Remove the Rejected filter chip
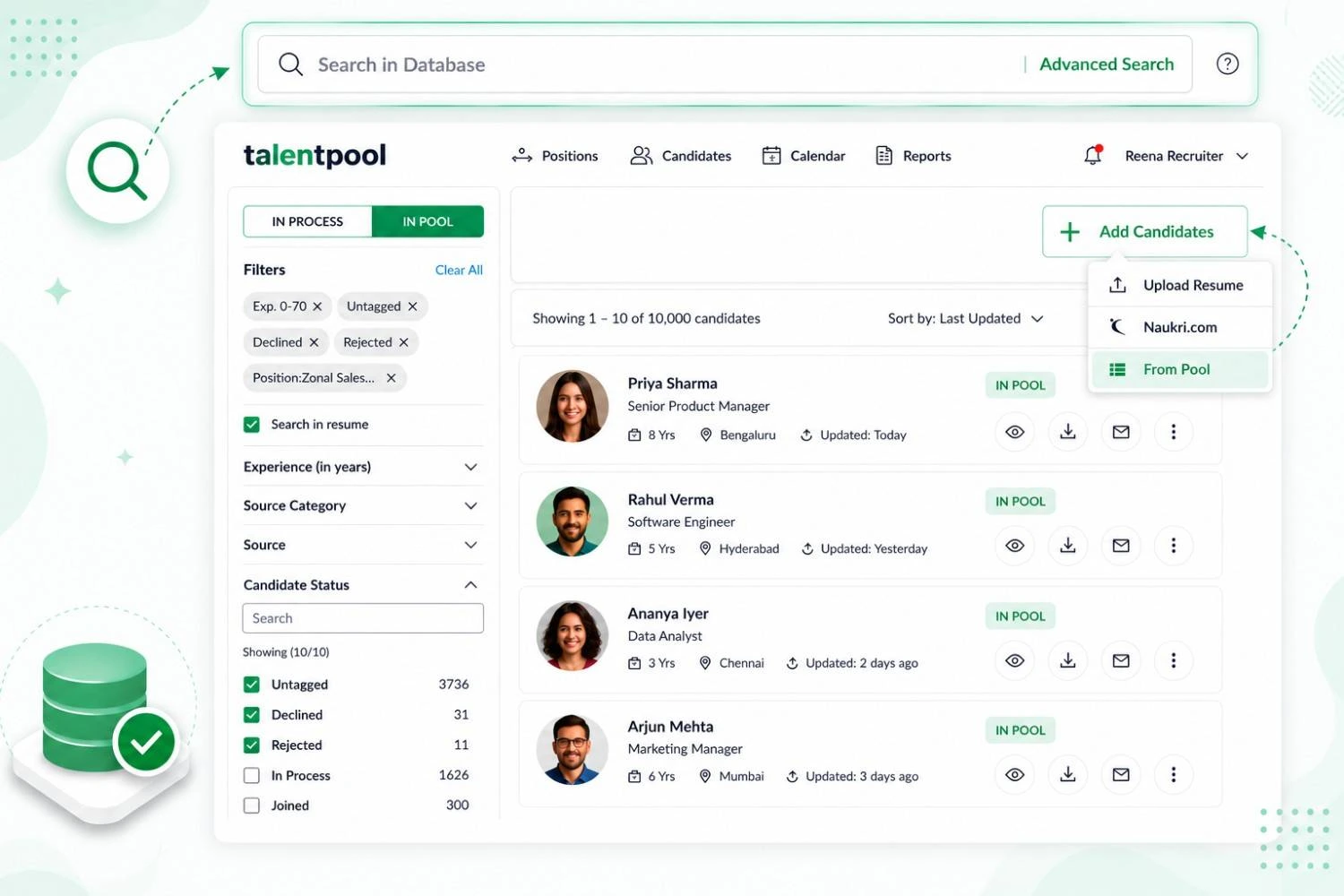 [403, 342]
